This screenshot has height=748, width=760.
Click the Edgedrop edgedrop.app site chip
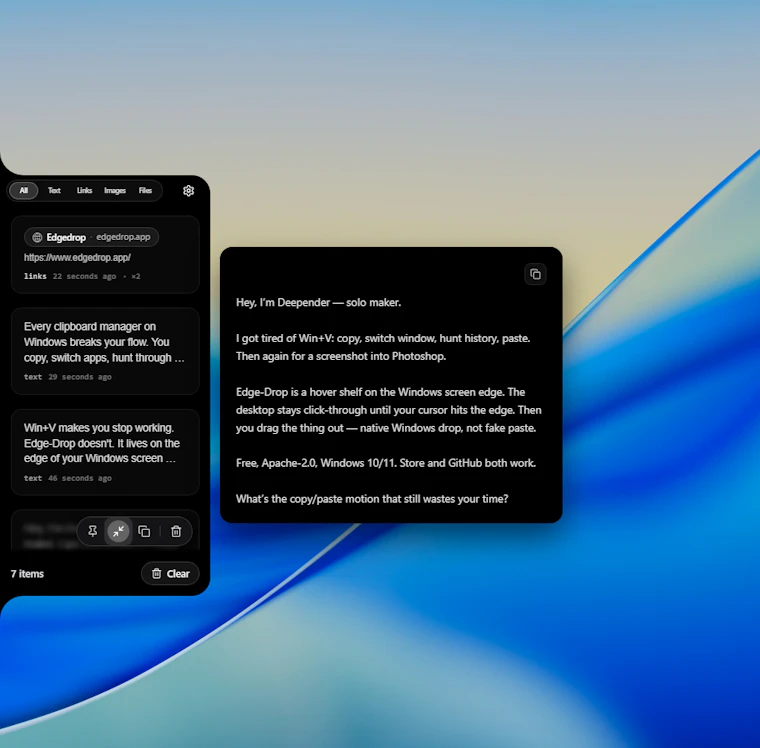(x=92, y=237)
